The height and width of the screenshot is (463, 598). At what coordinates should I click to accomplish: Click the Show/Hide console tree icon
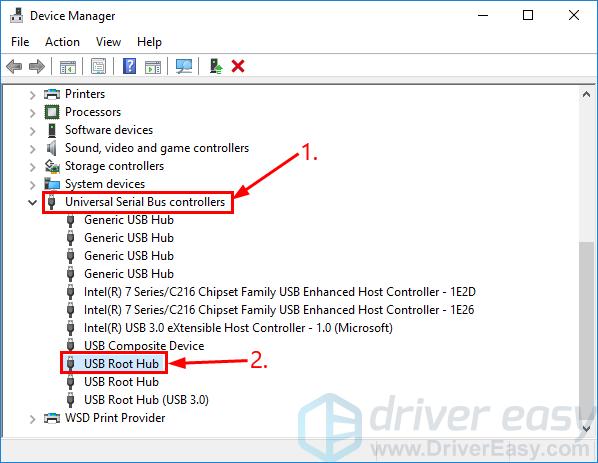(68, 67)
